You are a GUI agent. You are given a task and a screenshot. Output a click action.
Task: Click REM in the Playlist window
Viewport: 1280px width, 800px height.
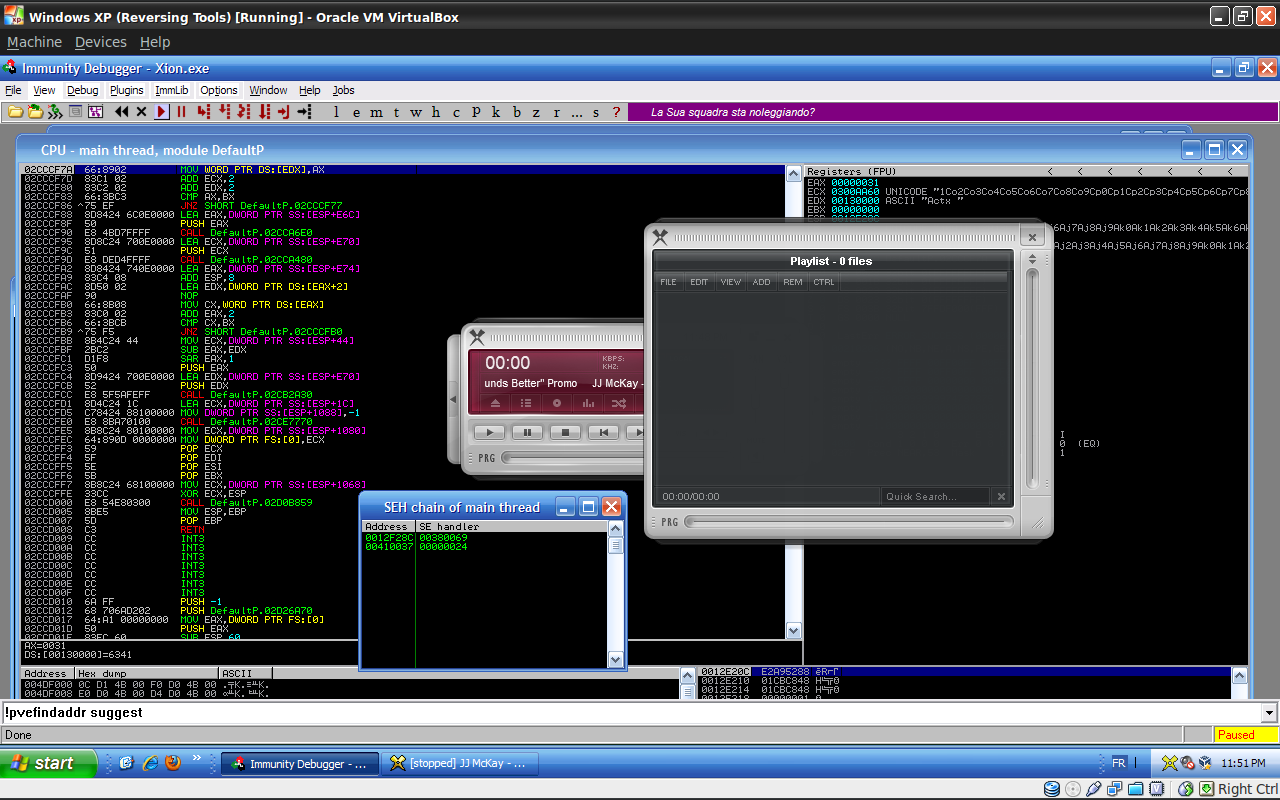pos(793,282)
